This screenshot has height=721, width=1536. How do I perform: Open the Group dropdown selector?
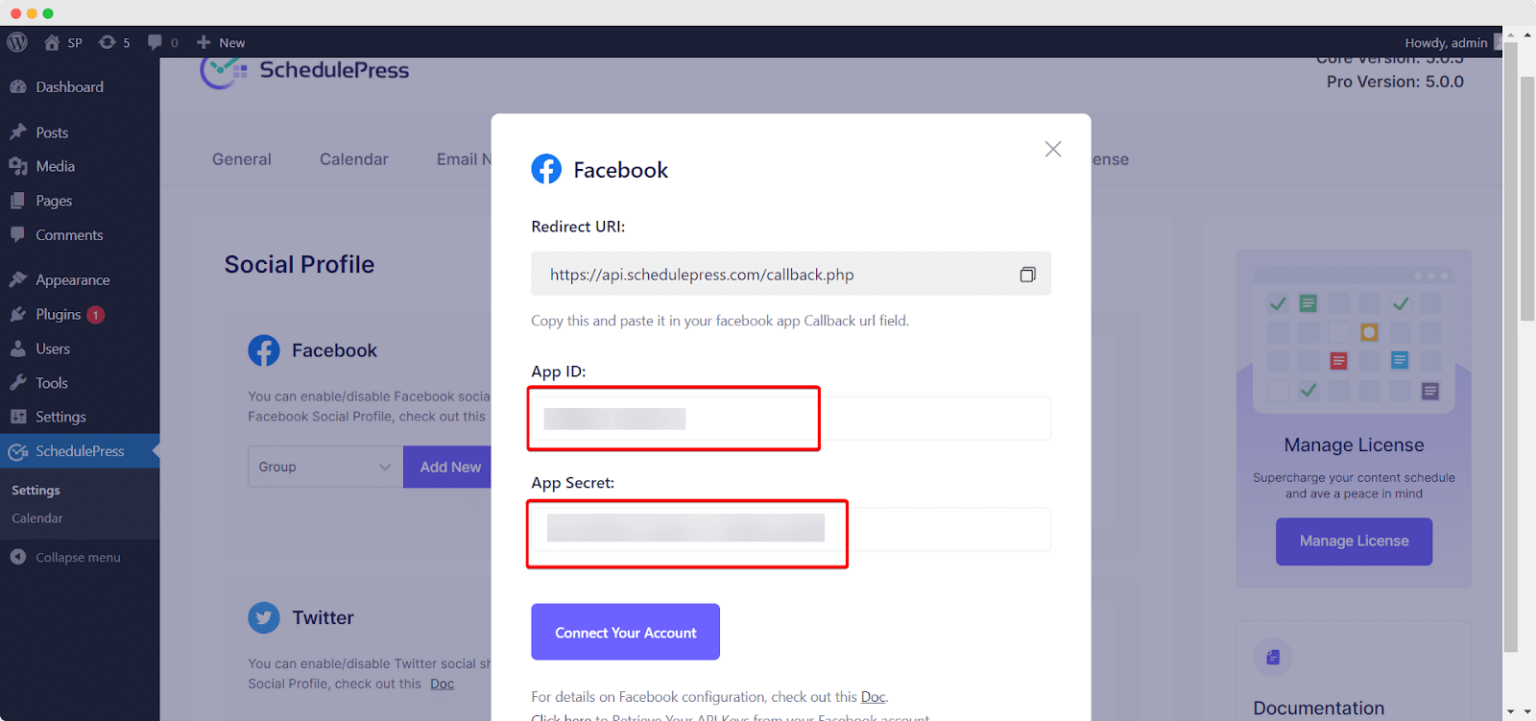click(325, 466)
